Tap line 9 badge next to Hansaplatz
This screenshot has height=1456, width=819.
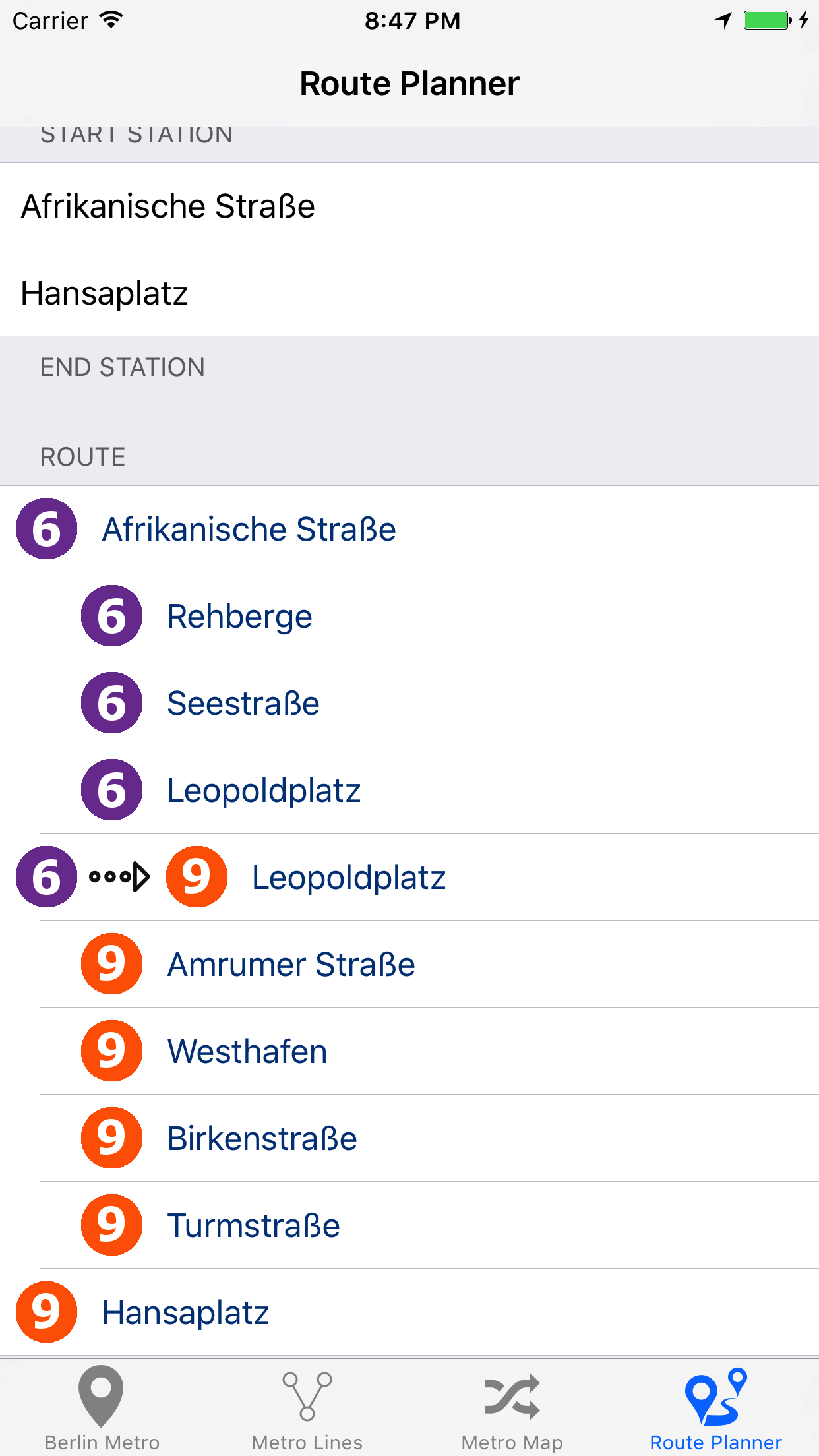[x=46, y=1312]
